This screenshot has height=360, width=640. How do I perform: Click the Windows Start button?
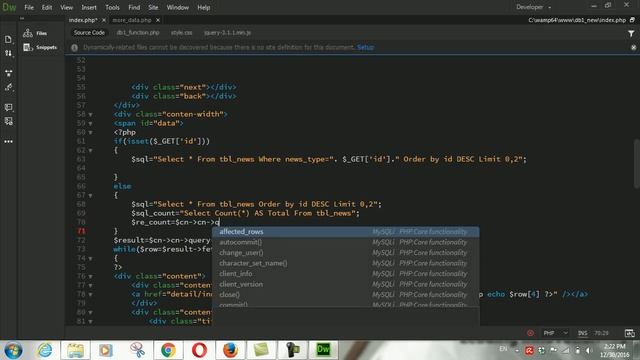13,350
